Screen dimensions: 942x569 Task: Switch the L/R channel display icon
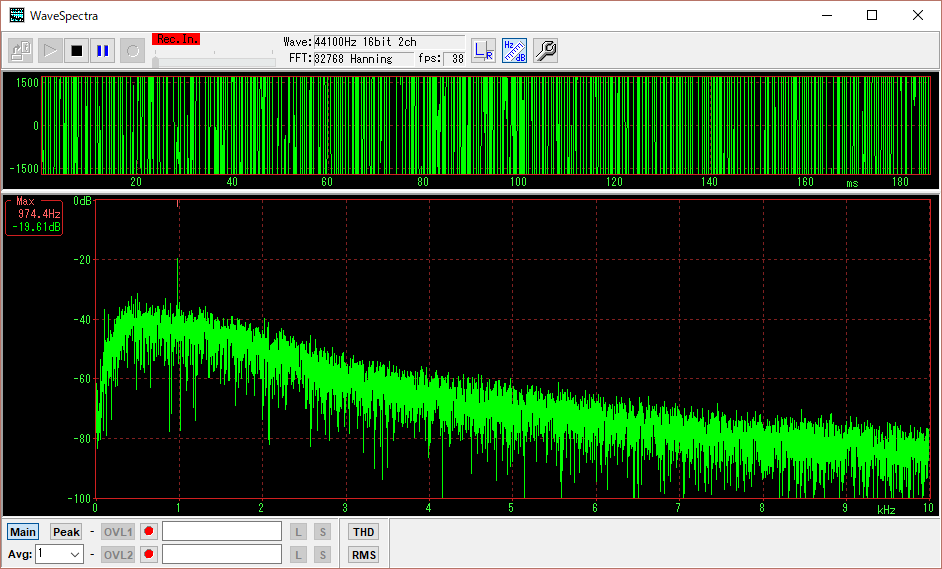point(483,50)
